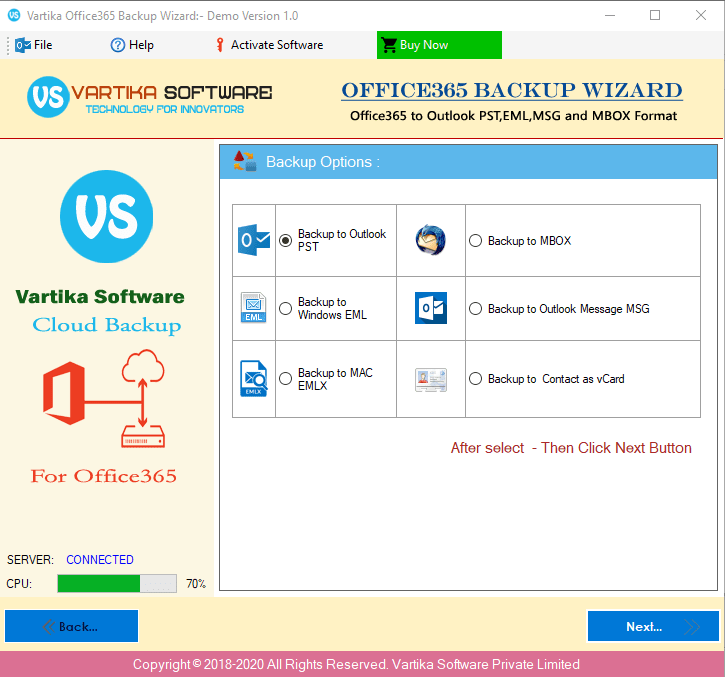The width and height of the screenshot is (725, 677).
Task: Click the vCard contact icon
Action: 431,380
